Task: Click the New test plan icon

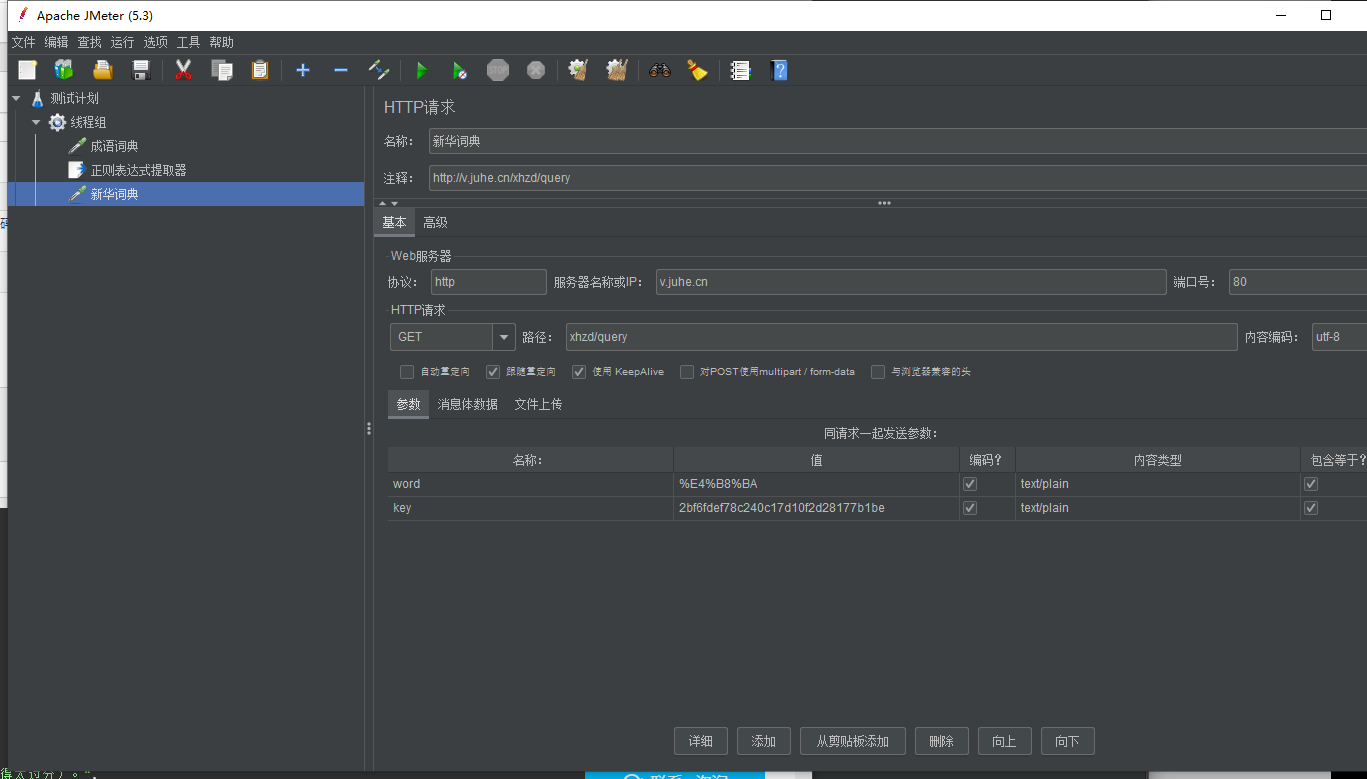Action: (27, 70)
